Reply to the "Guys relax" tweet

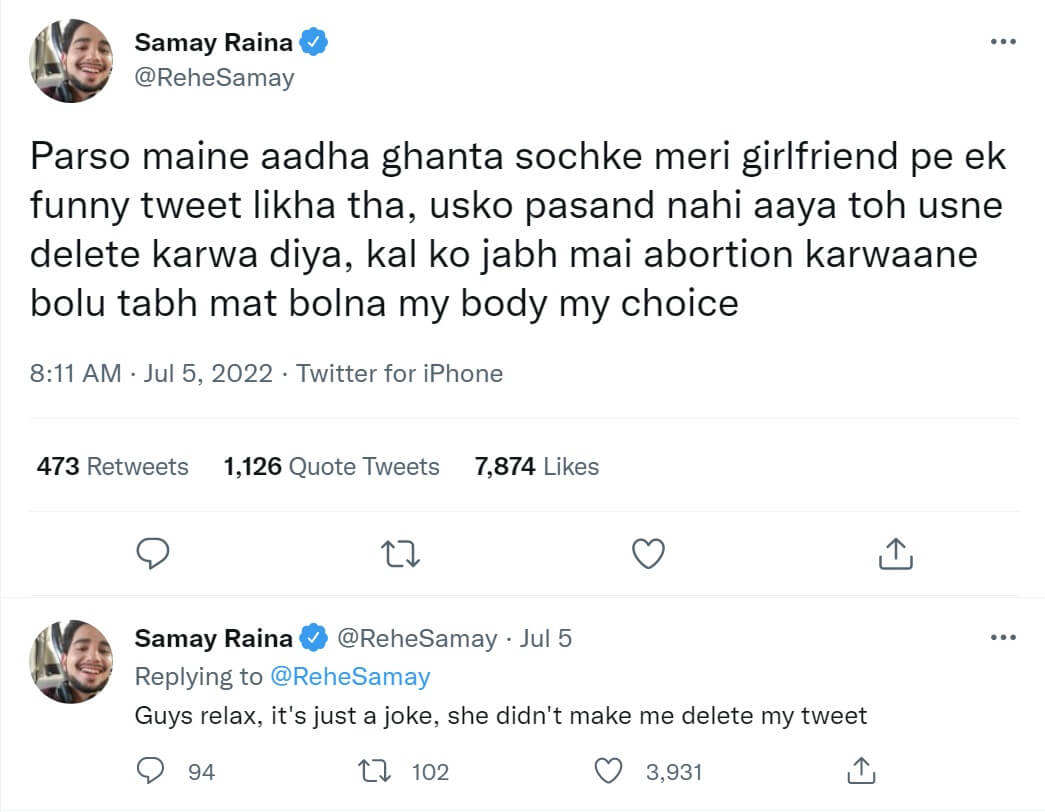pyautogui.click(x=151, y=771)
